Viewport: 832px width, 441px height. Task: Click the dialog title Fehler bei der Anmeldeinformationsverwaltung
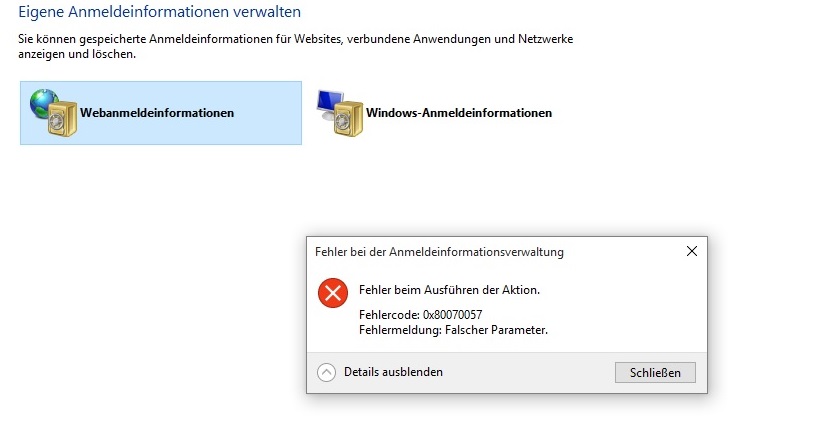pos(439,252)
